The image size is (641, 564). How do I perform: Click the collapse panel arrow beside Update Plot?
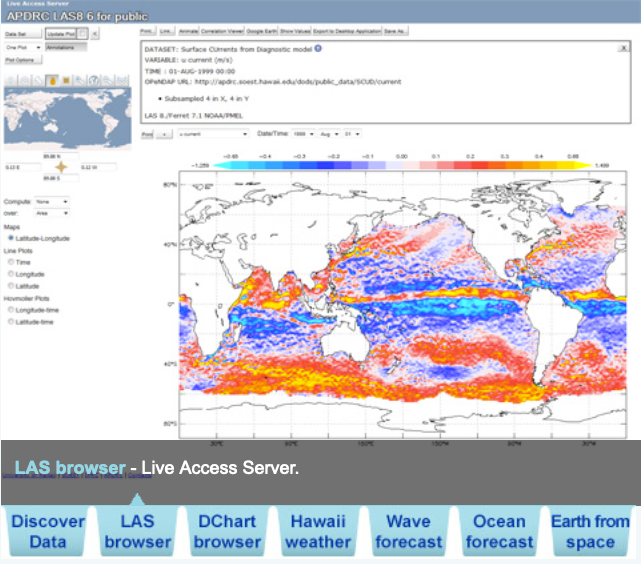94,33
